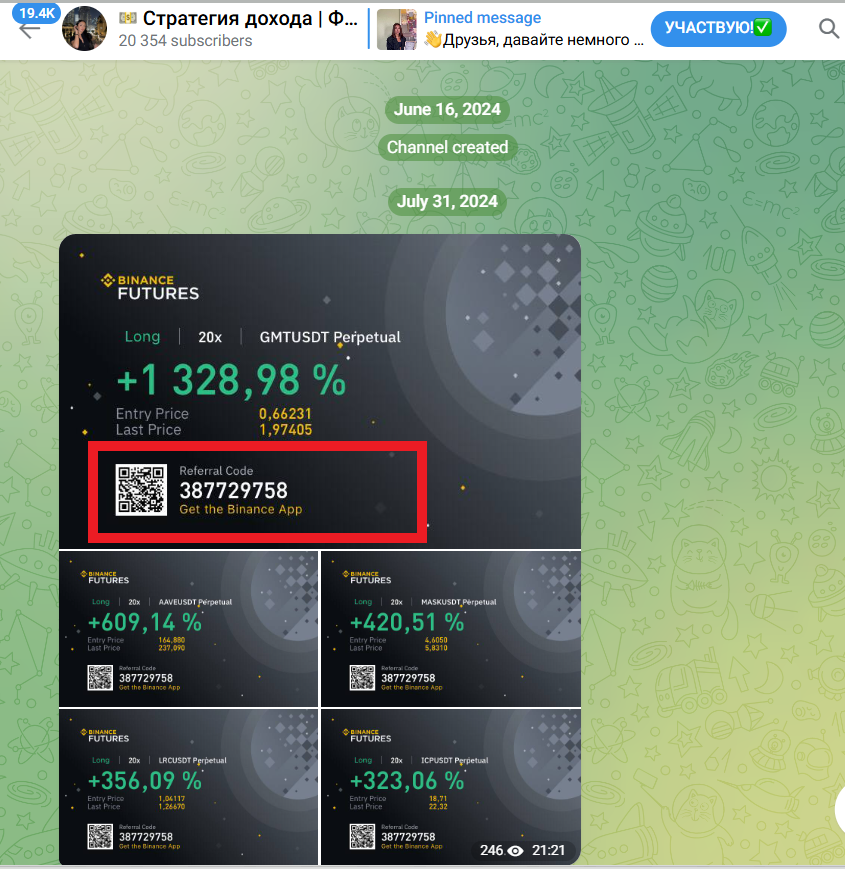Open the LRCUSDT +356,09 % image
Image resolution: width=845 pixels, height=869 pixels.
[188, 787]
